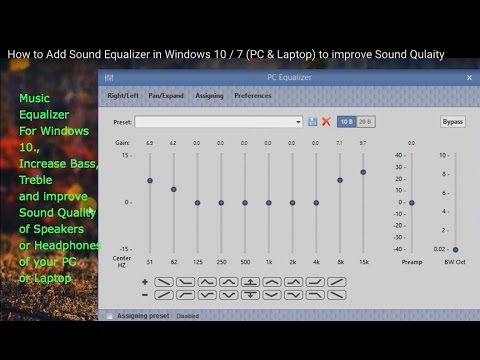Open the Assigning menu
Screen dimensions: 480x360
(x=209, y=96)
